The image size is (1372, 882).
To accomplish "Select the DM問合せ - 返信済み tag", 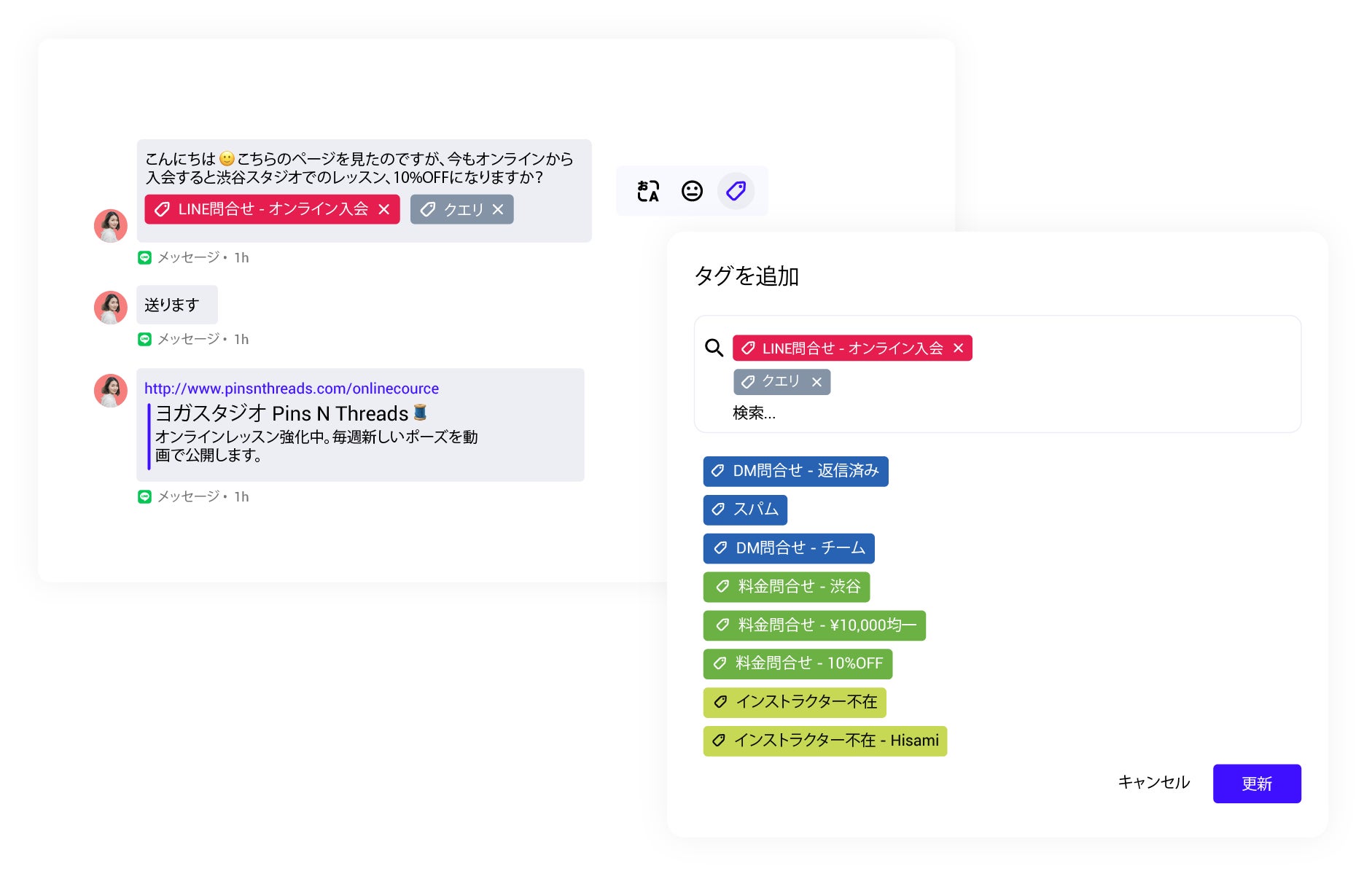I will coord(795,471).
